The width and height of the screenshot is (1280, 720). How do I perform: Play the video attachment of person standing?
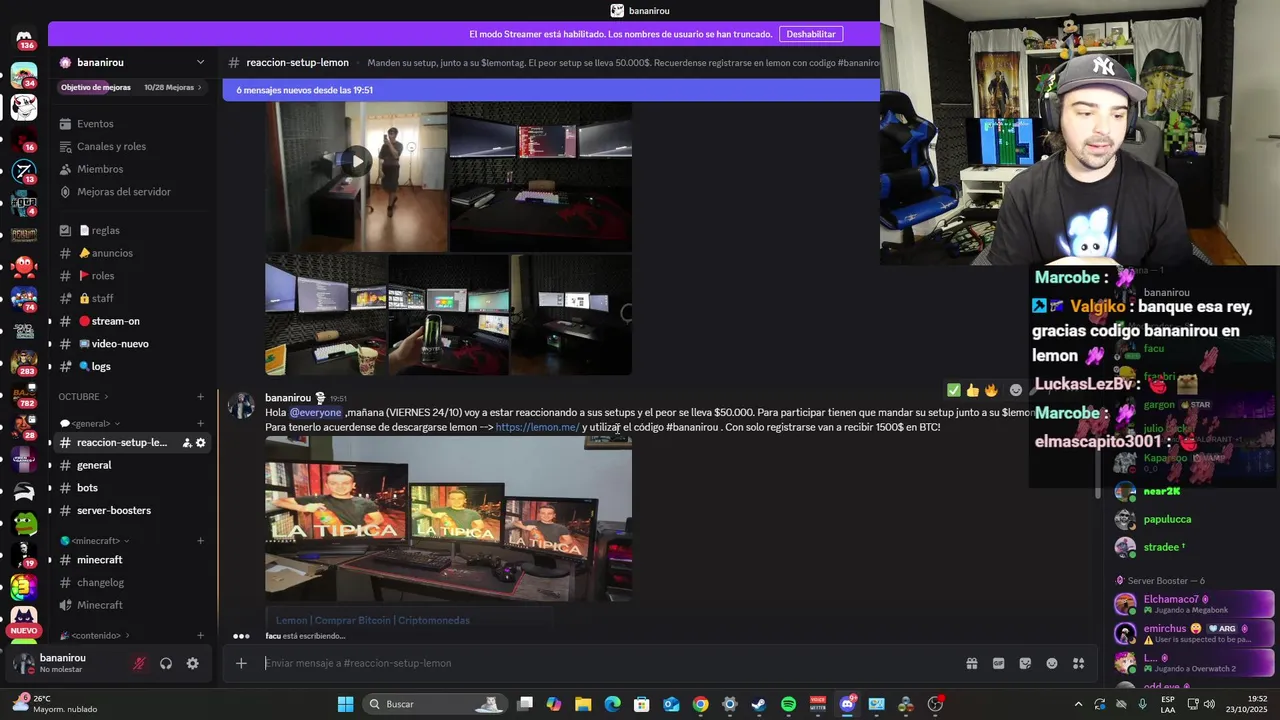(356, 161)
